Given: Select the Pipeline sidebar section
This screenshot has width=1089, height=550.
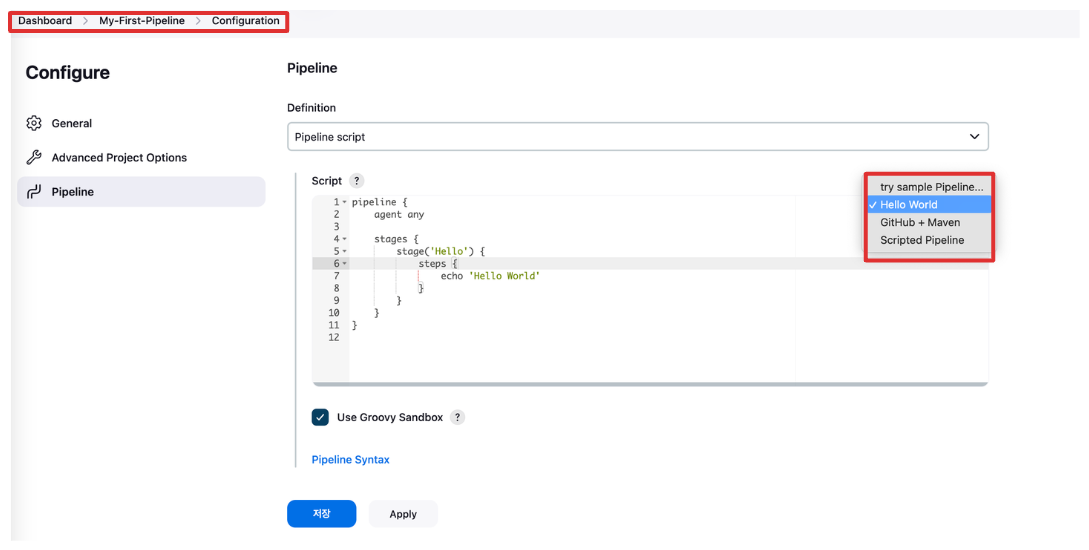Looking at the screenshot, I should click(x=141, y=192).
